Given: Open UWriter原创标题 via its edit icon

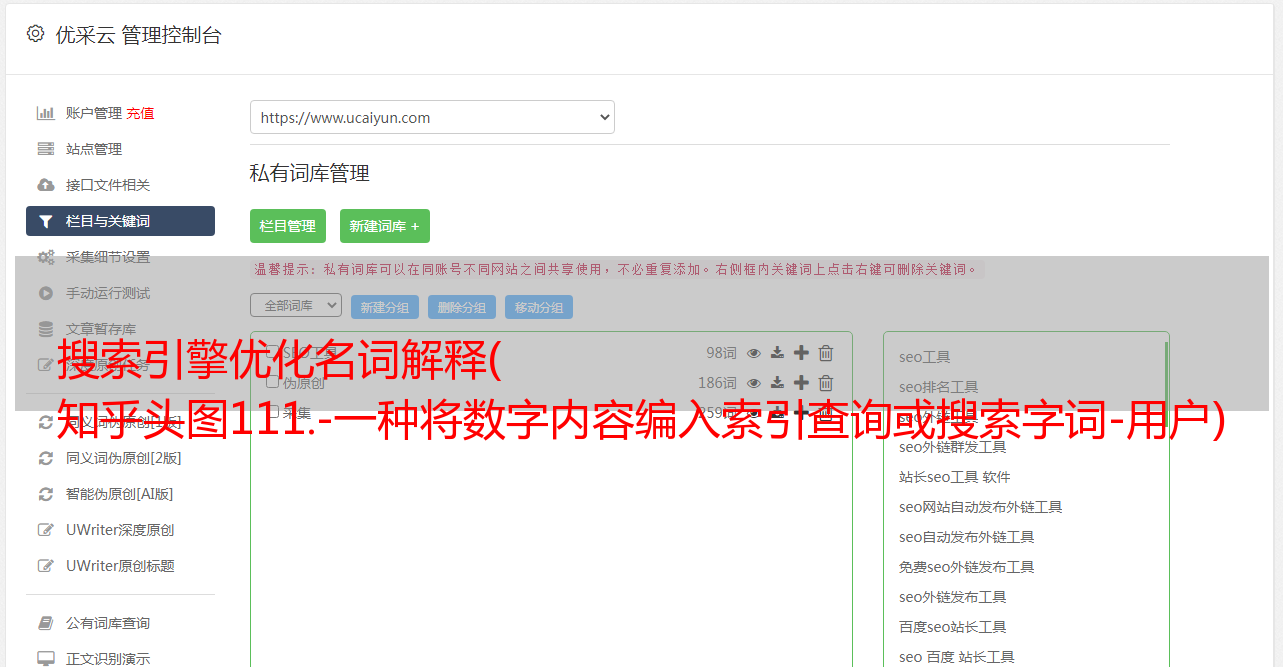Looking at the screenshot, I should 45,566.
